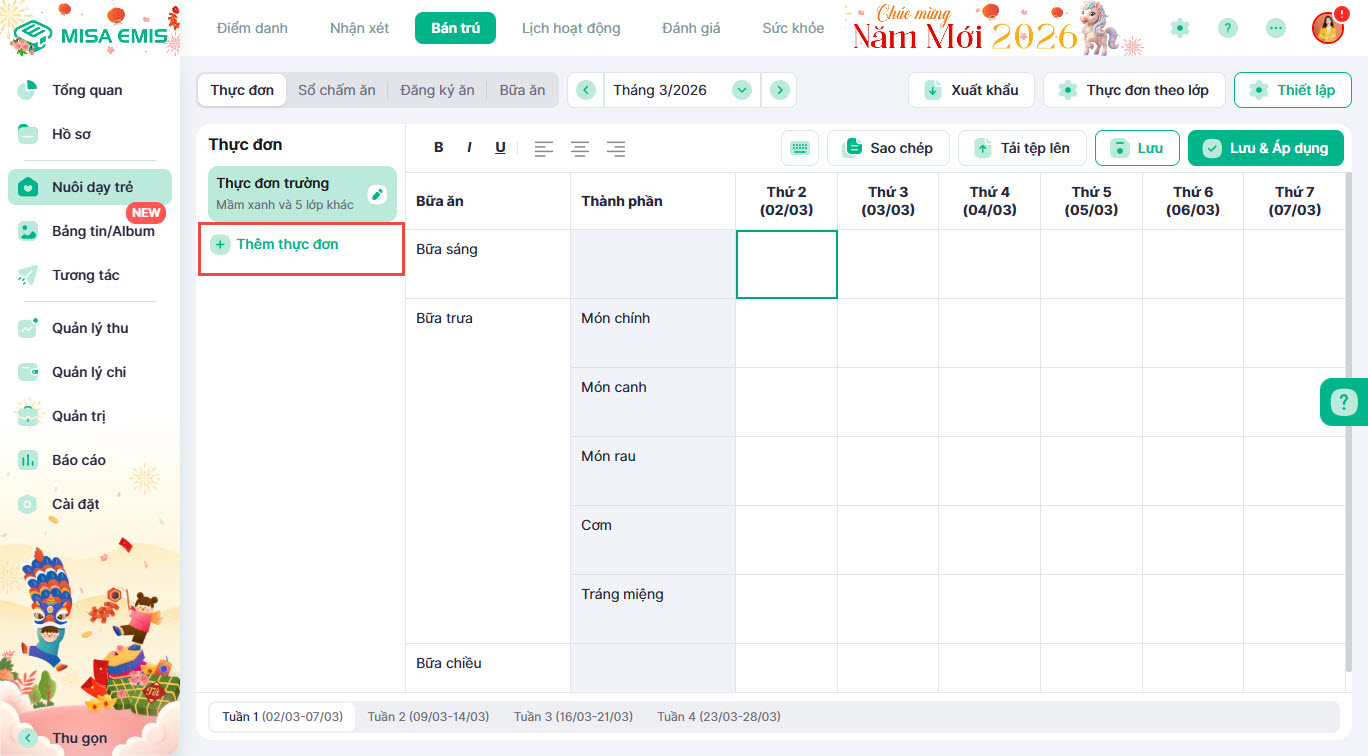
Task: Expand the Tháng 3/2026 month dropdown
Action: click(741, 90)
